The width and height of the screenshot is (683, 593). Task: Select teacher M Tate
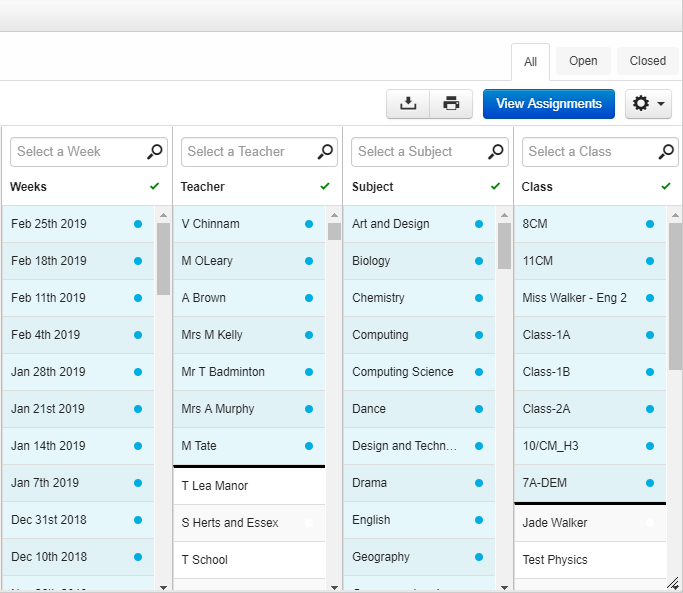[x=249, y=446]
